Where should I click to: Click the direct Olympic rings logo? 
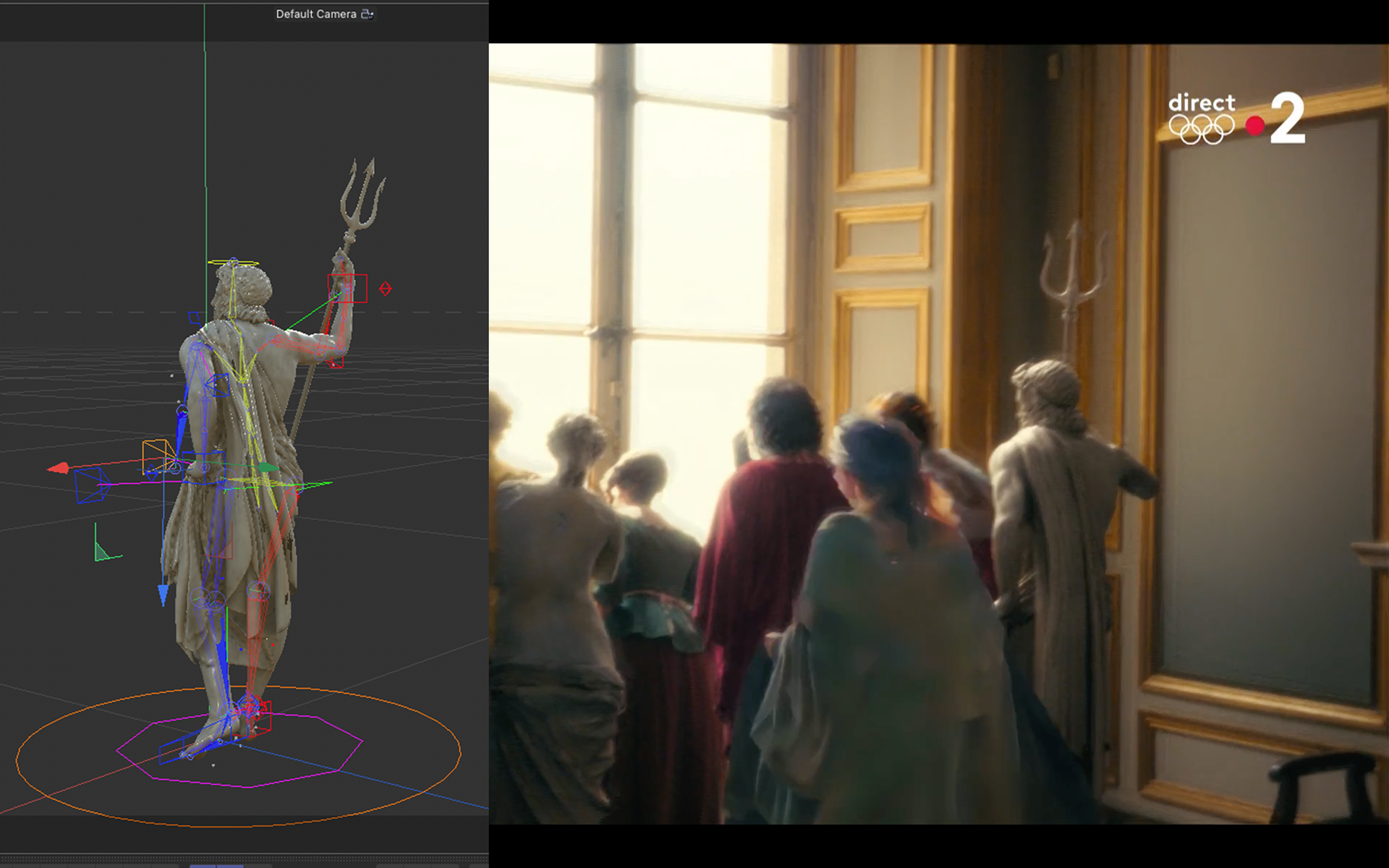point(1201,118)
